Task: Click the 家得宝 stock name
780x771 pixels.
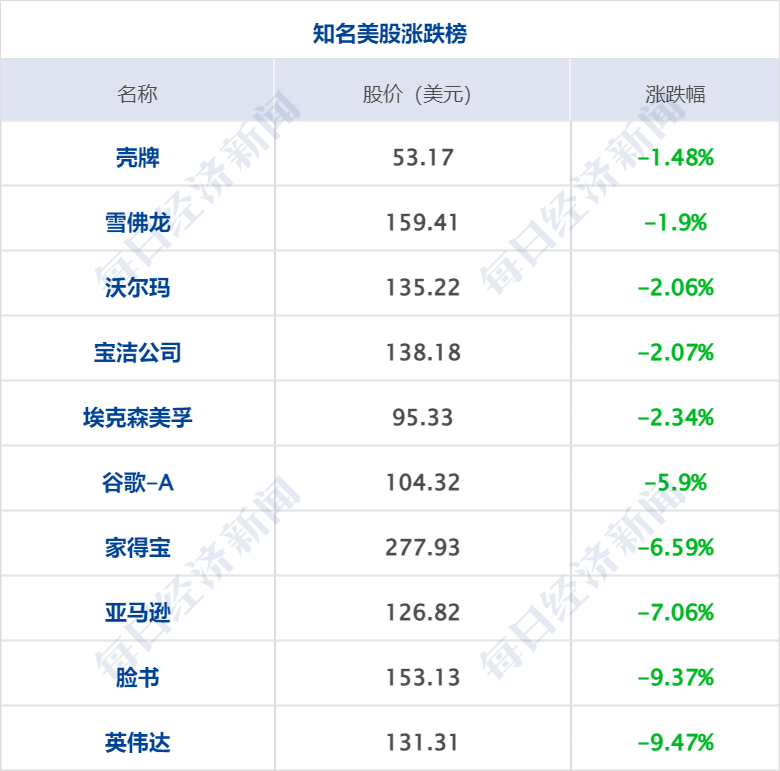Action: point(138,548)
